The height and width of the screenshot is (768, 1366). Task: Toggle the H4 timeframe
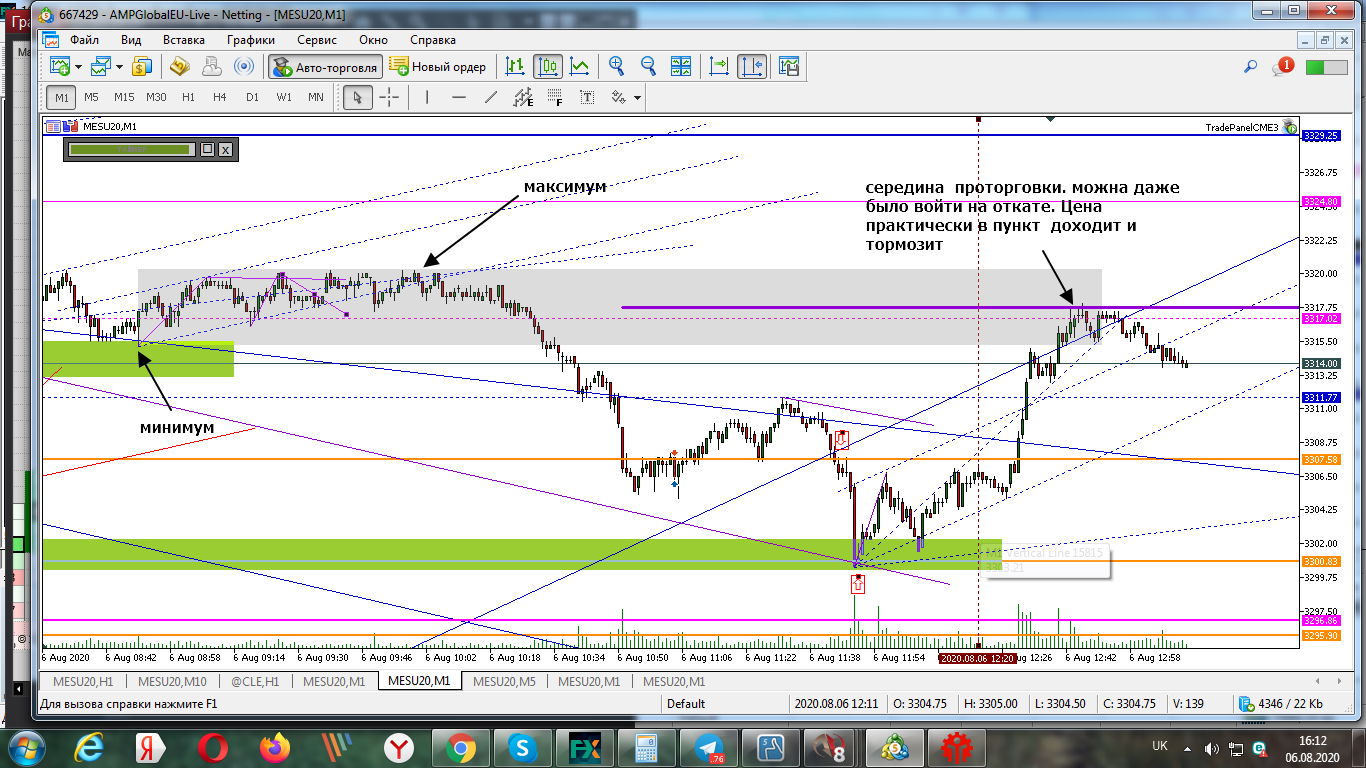click(x=219, y=97)
